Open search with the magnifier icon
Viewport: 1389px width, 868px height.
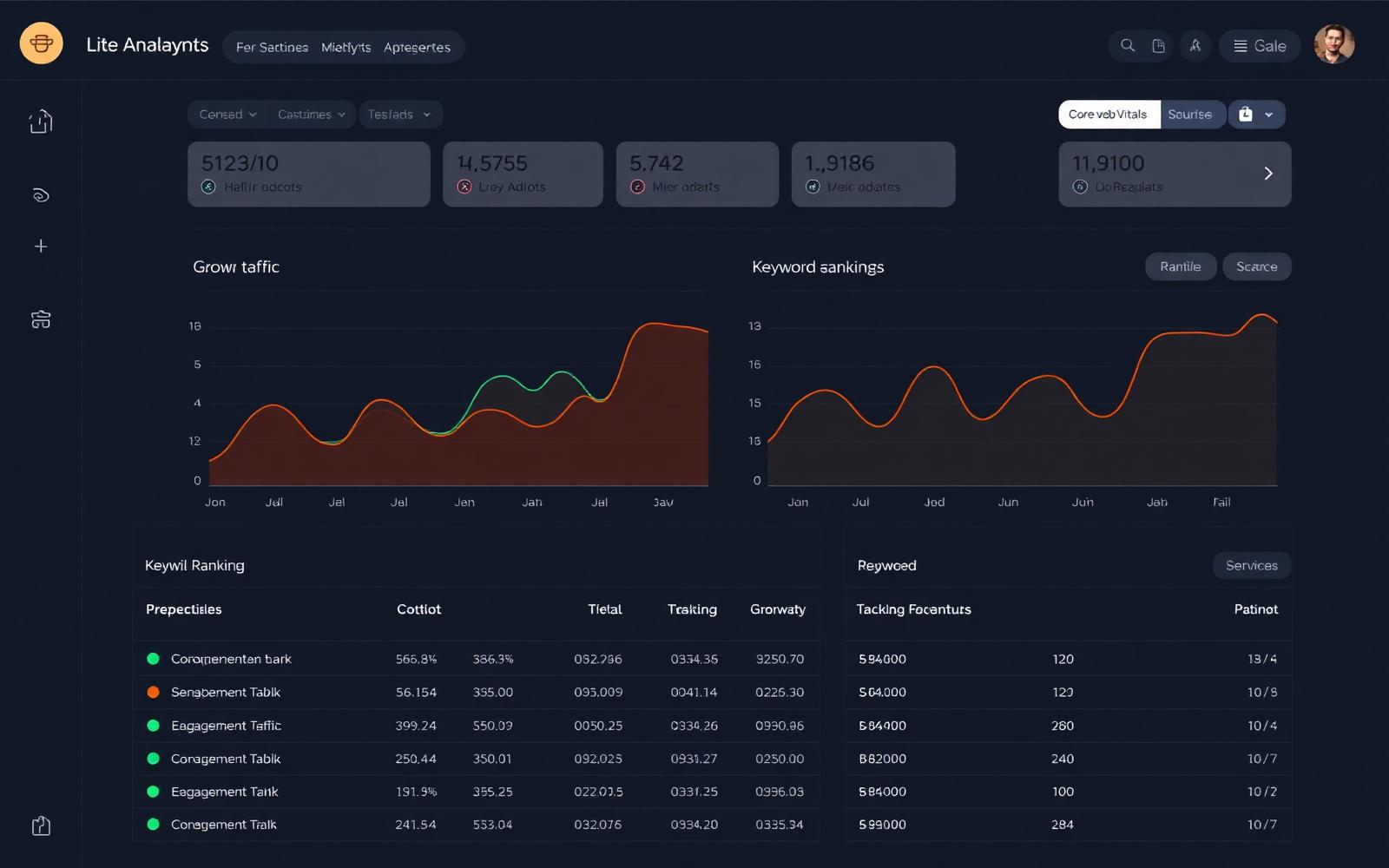point(1128,46)
